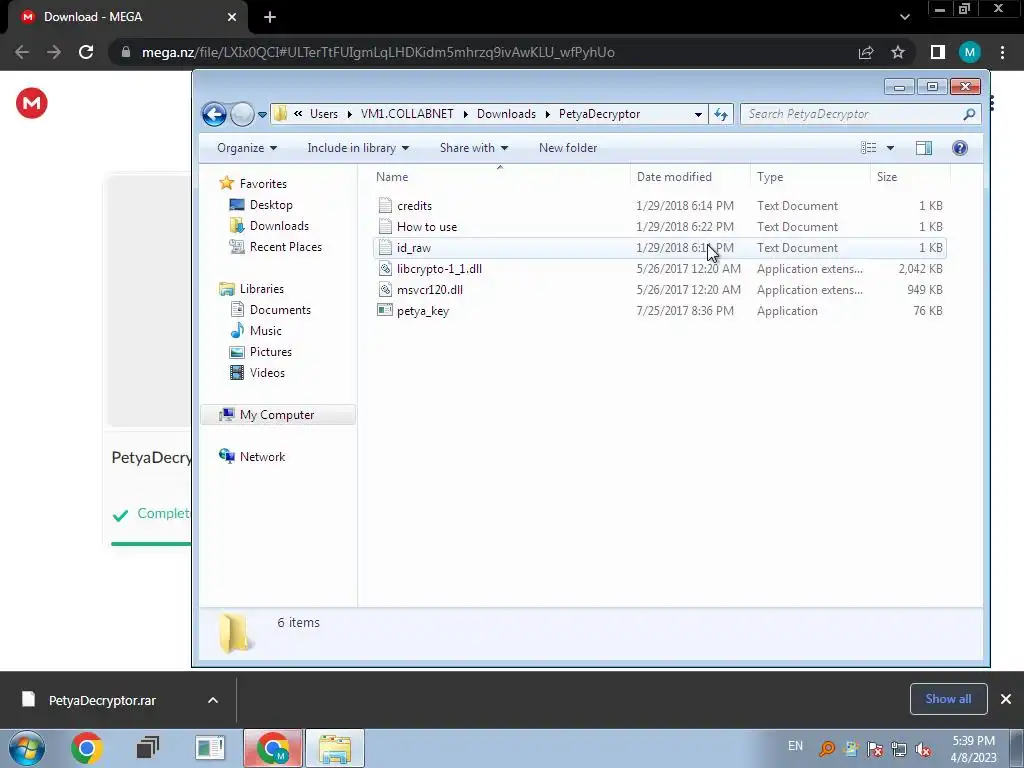Open Music library
This screenshot has width=1024, height=768.
[x=256, y=330]
